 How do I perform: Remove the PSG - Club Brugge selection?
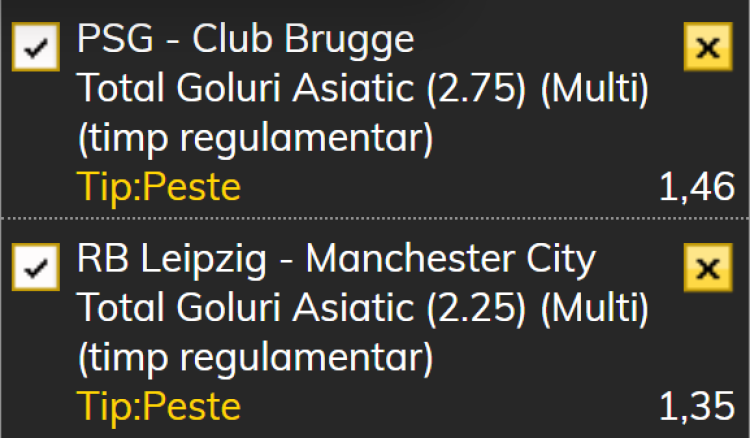point(707,48)
